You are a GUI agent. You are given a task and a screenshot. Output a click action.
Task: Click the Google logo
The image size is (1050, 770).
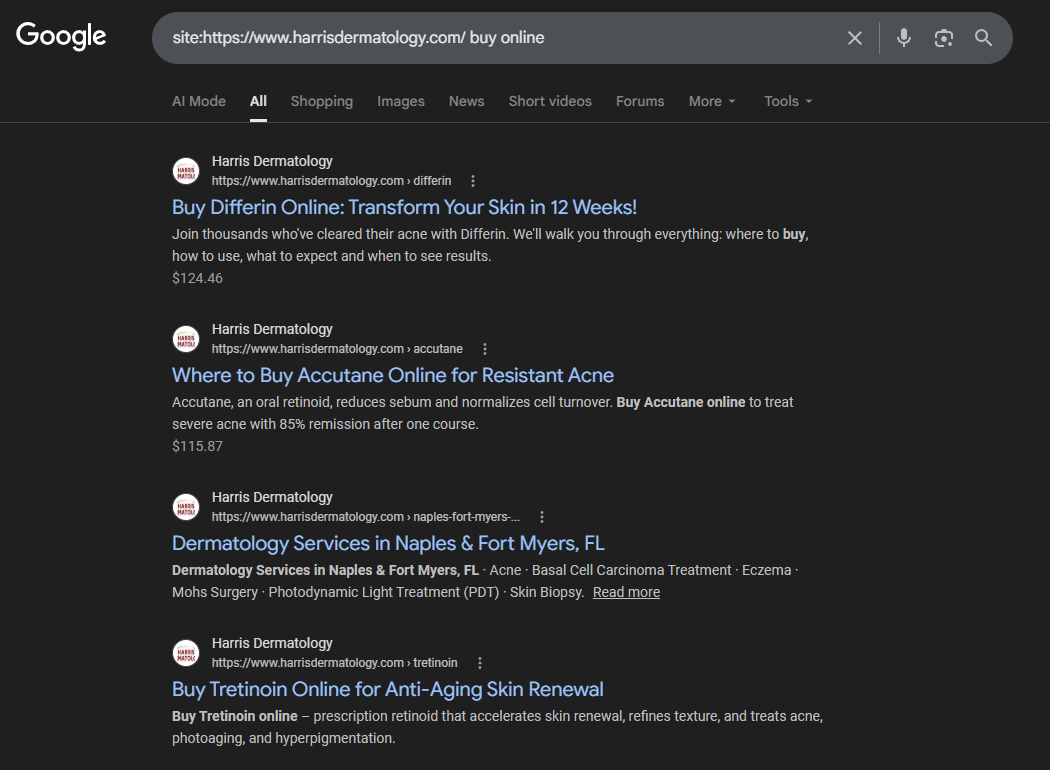click(61, 36)
